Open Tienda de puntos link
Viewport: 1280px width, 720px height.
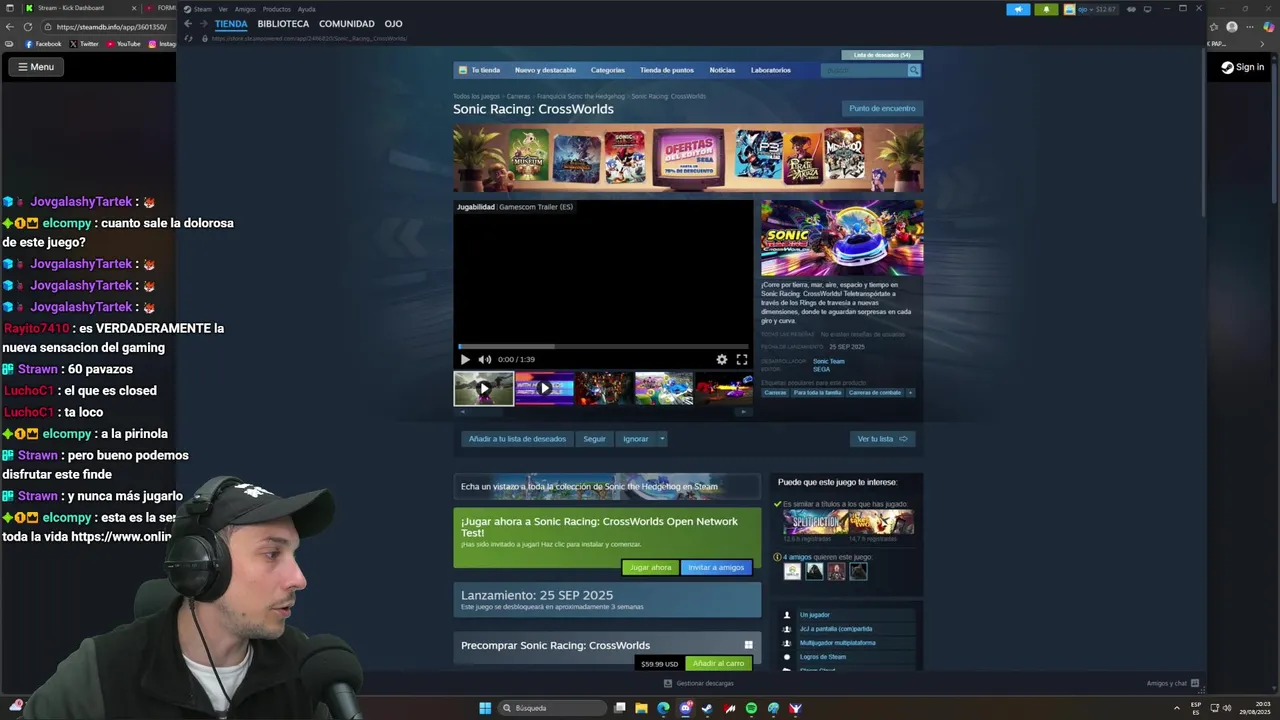[667, 70]
